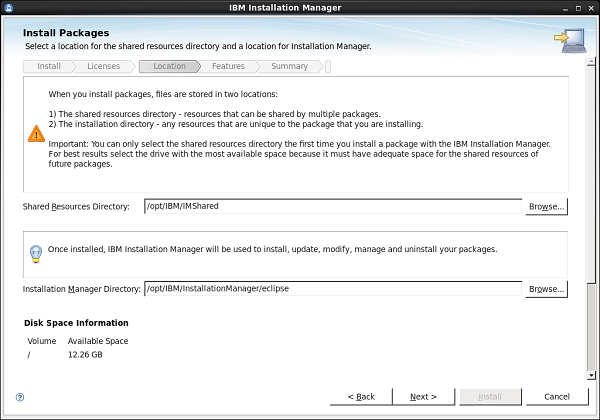The width and height of the screenshot is (600, 420).
Task: Click the IBM Installation Manager title bar icon
Action: tap(8, 8)
